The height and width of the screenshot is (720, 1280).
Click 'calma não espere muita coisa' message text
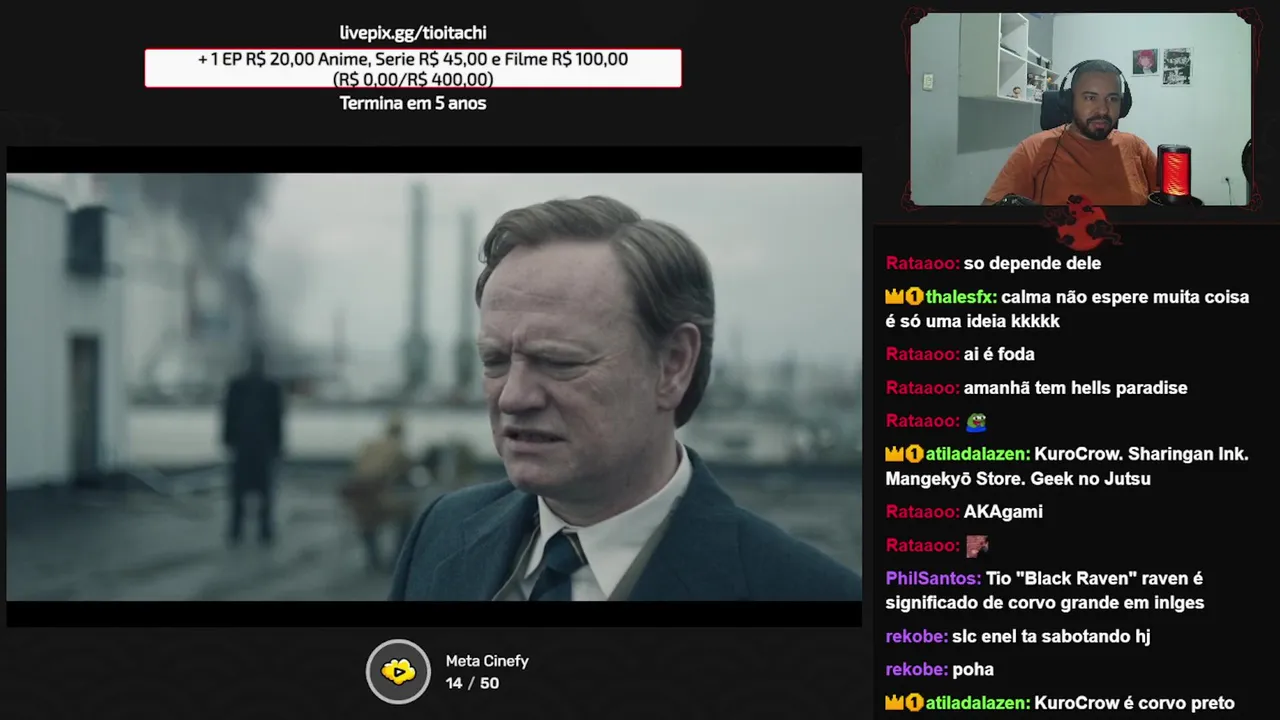(1125, 297)
